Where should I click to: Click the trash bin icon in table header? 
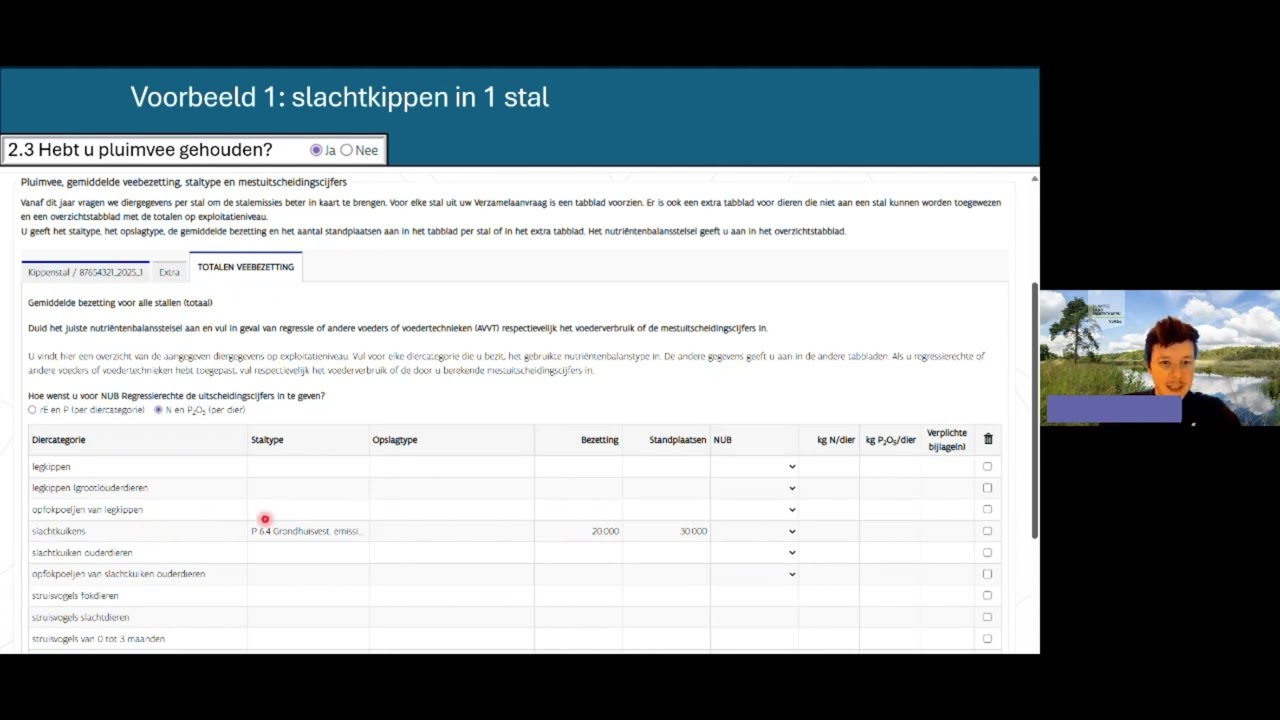pos(988,439)
